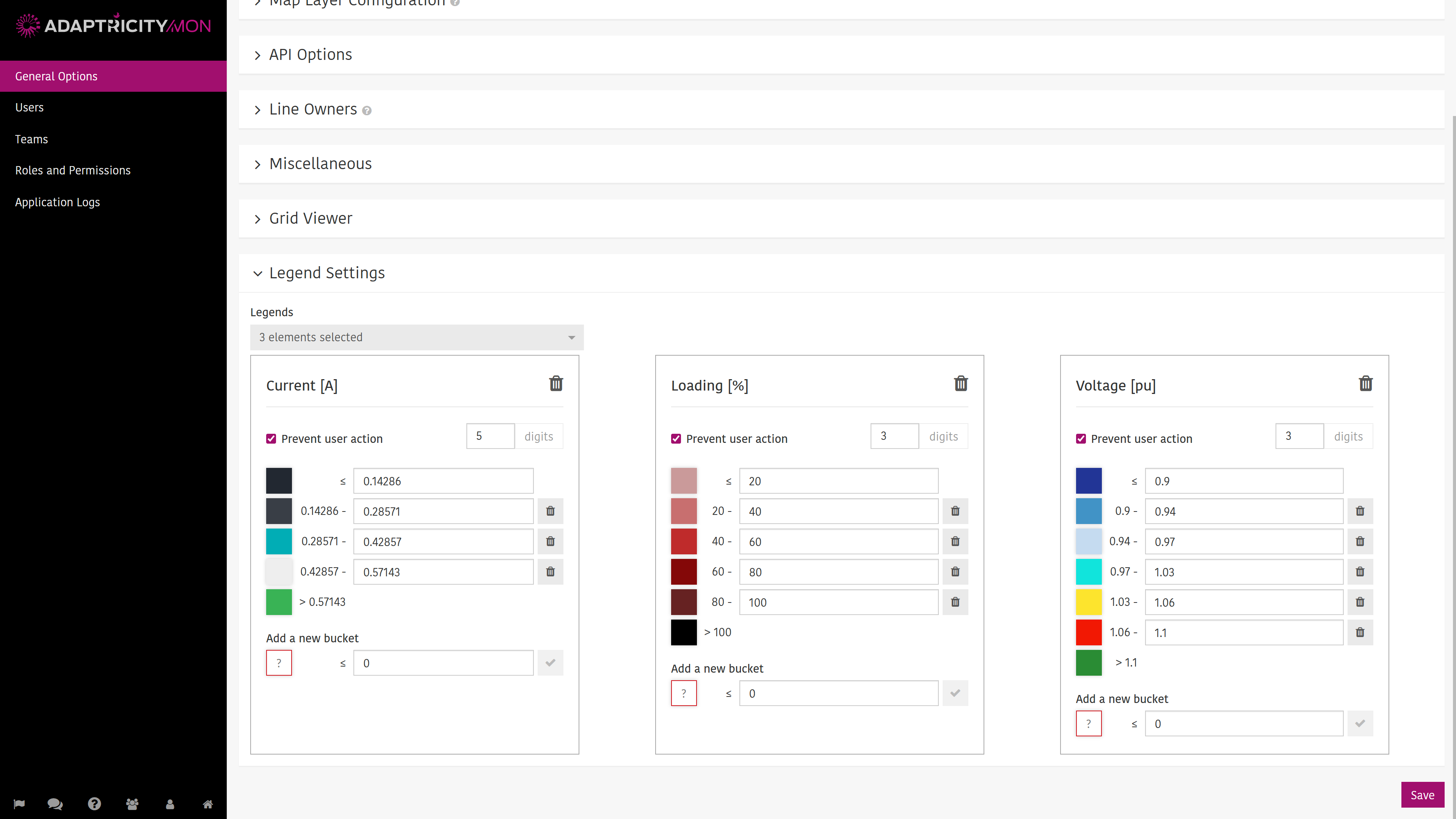This screenshot has height=819, width=1456.
Task: Remove the 0.14286 - 0.28571 current bucket
Action: tap(551, 511)
